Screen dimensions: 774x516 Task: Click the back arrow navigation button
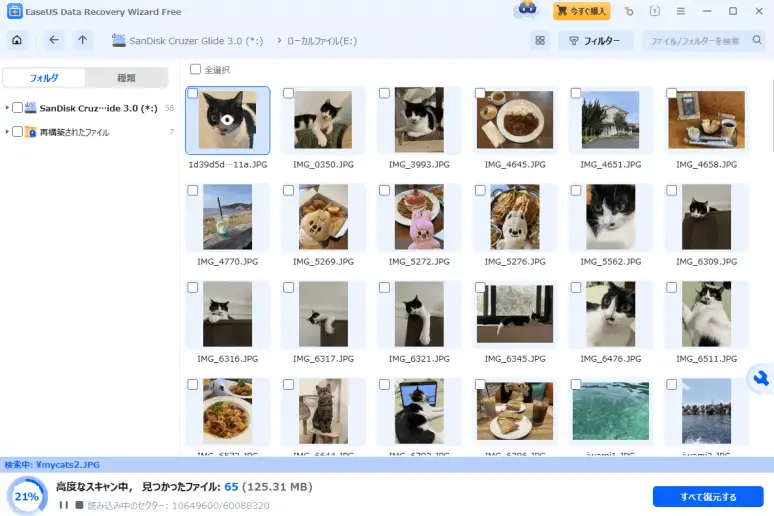(54, 40)
